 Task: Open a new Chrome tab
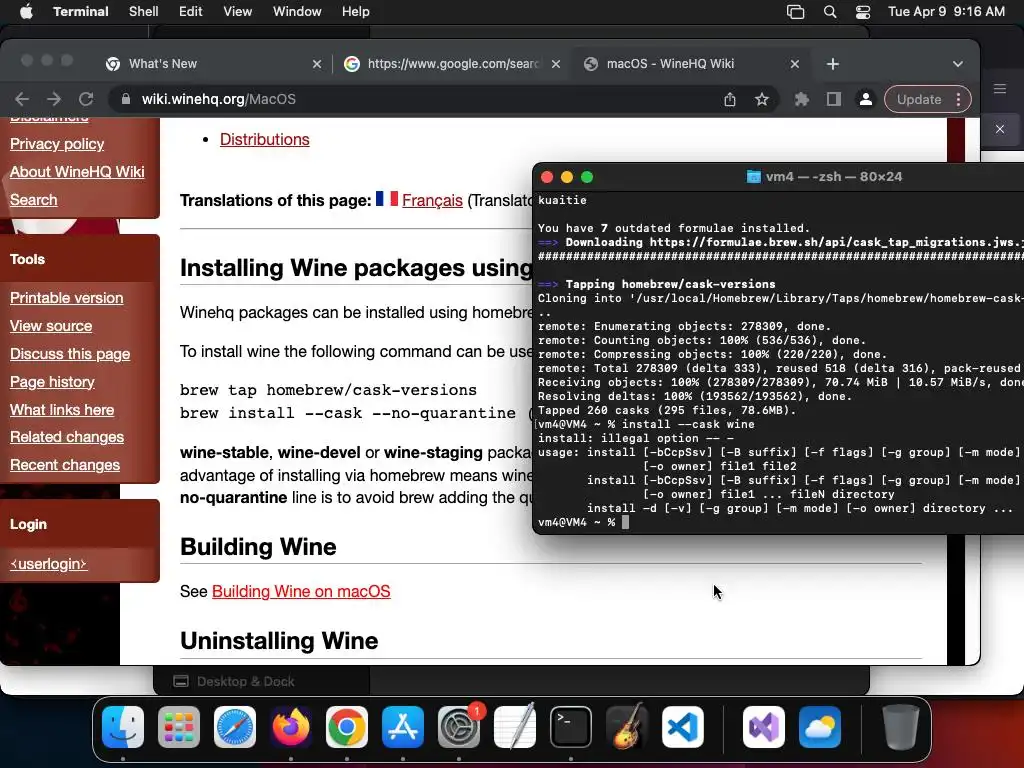(833, 64)
